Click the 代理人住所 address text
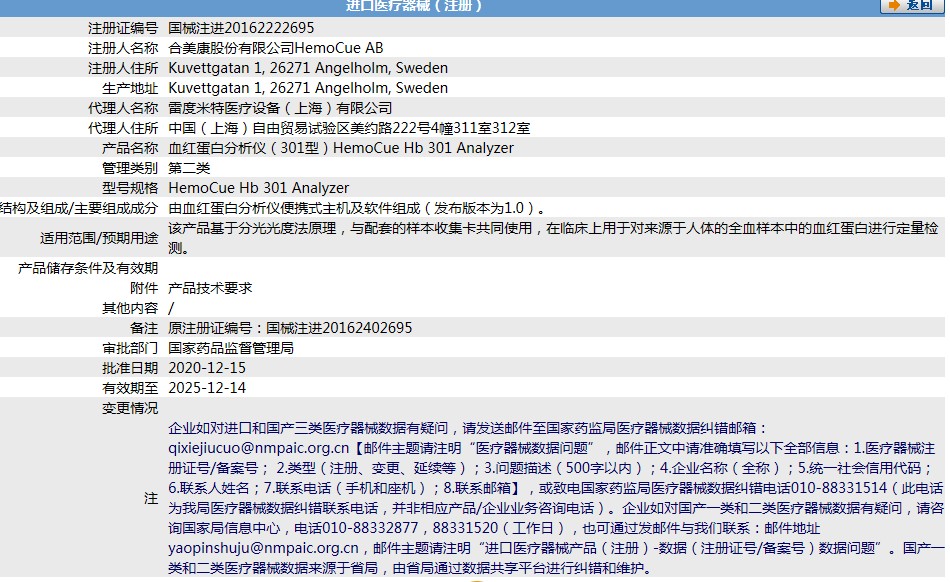 (x=349, y=128)
